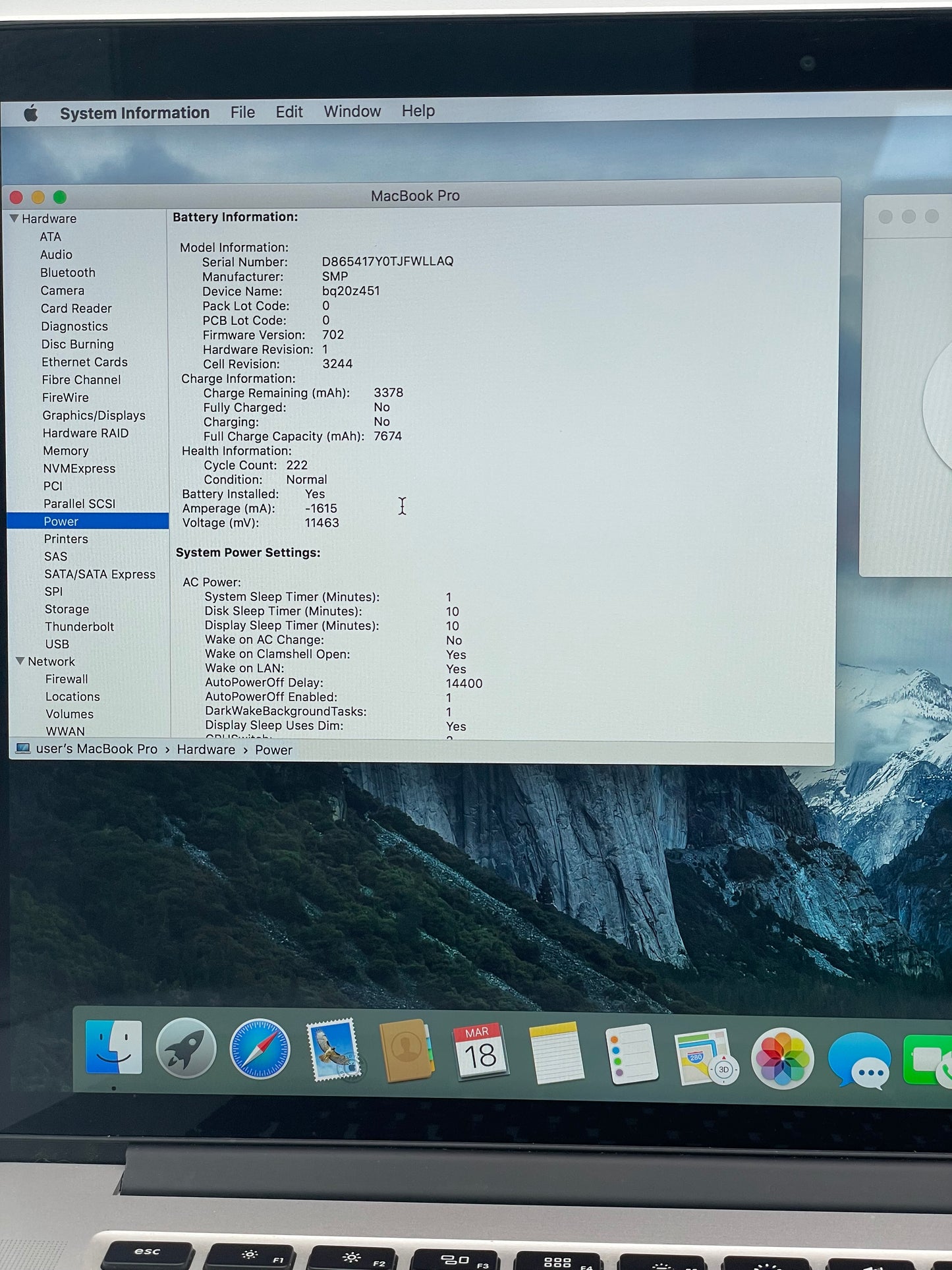Select Firewall under Network
This screenshot has height=1270, width=952.
[67, 679]
